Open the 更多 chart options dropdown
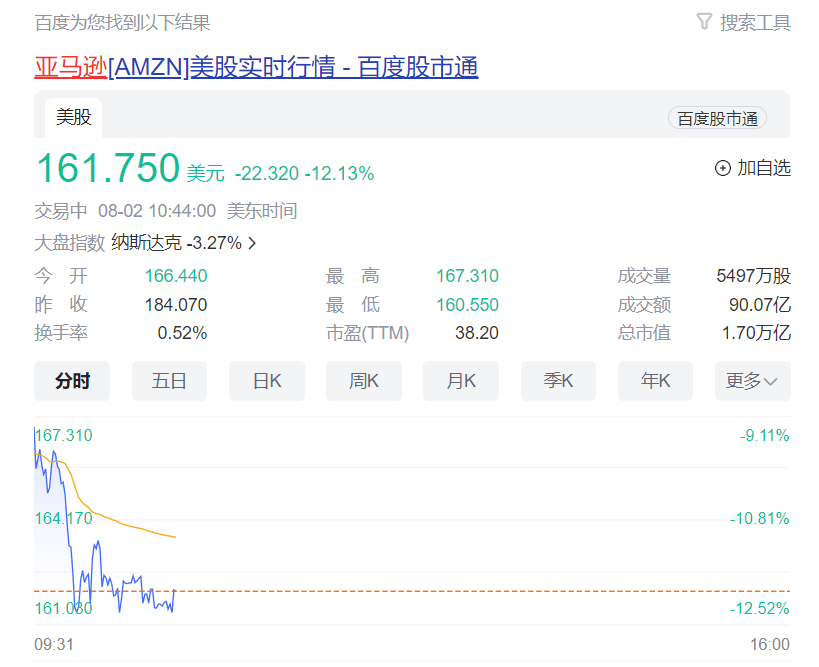The image size is (819, 667). pos(753,381)
